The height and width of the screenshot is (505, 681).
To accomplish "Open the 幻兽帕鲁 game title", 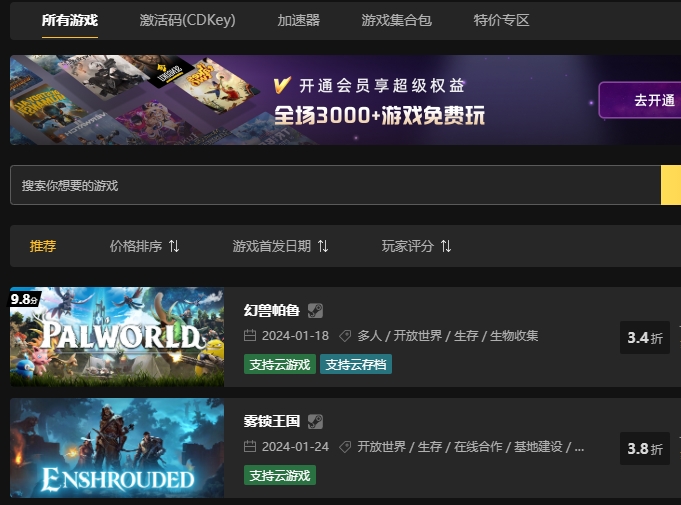I will tap(272, 310).
